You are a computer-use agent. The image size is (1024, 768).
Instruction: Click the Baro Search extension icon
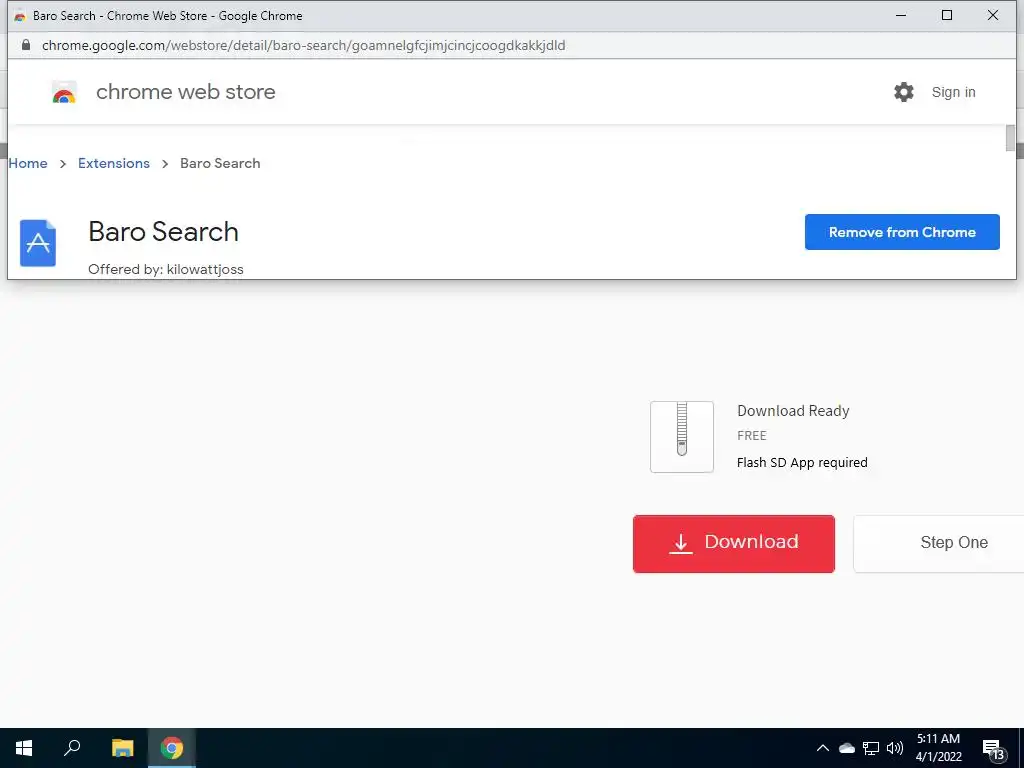pyautogui.click(x=38, y=243)
